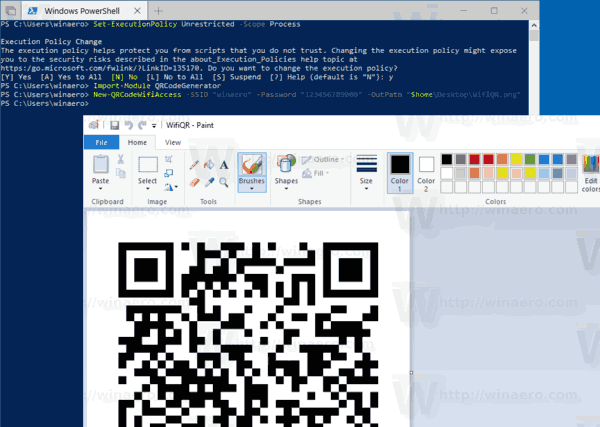Click the 'Colors' group label
This screenshot has width=600, height=427.
[496, 202]
